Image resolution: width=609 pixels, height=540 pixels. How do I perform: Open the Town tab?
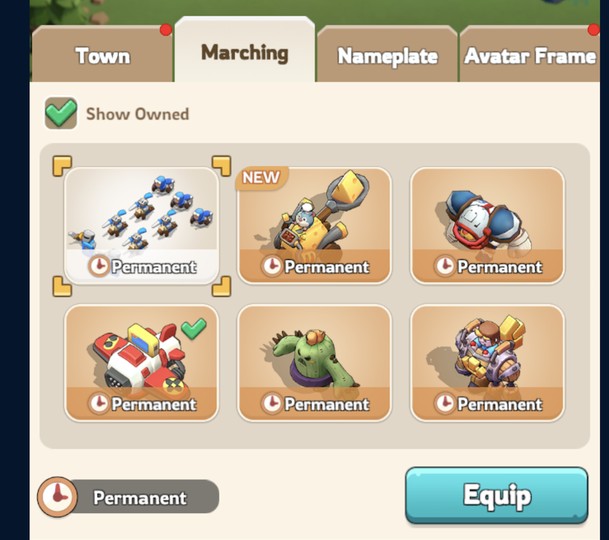click(102, 54)
